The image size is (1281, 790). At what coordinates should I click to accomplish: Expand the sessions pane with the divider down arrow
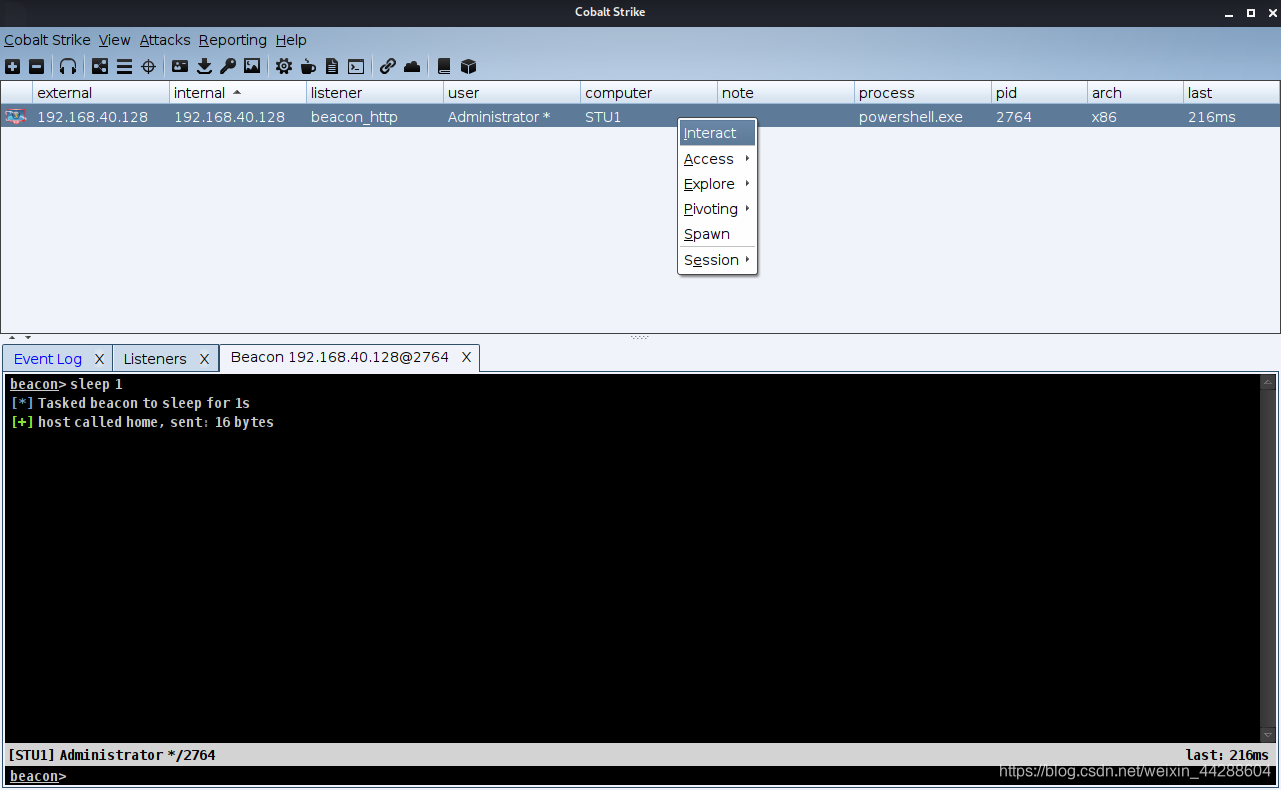(x=28, y=337)
